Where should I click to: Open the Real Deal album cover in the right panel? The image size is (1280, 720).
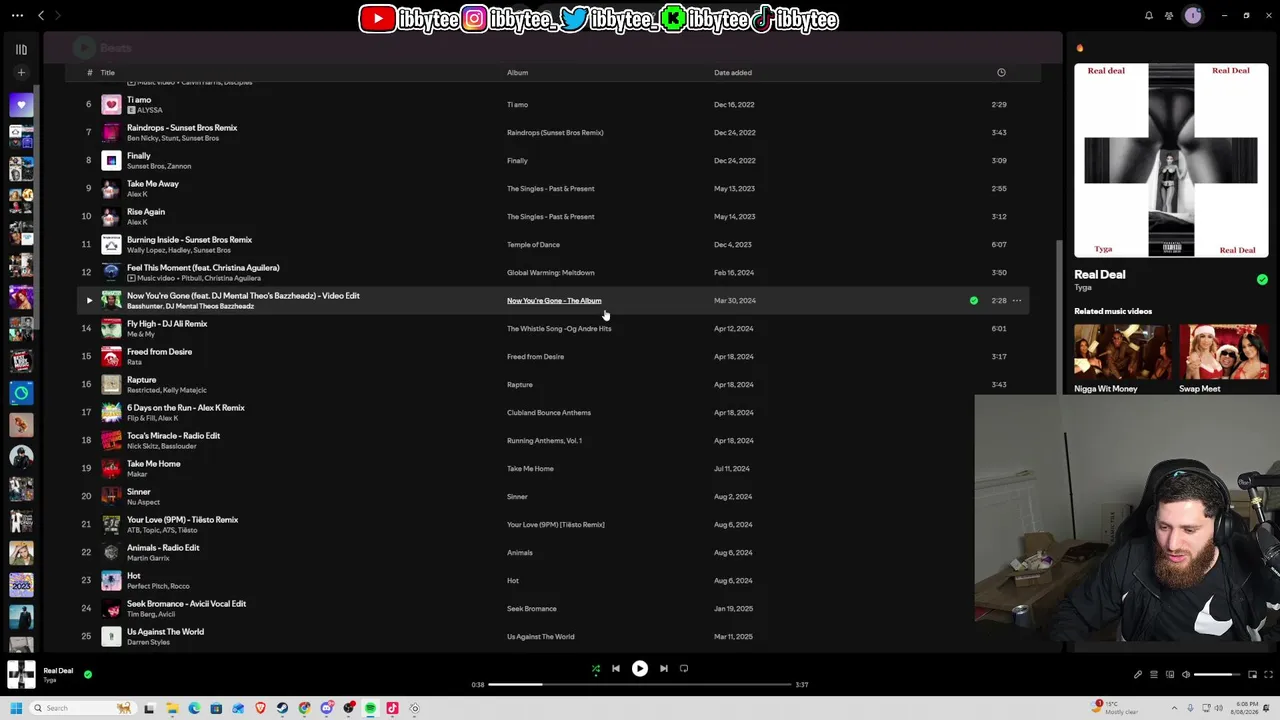tap(1171, 160)
